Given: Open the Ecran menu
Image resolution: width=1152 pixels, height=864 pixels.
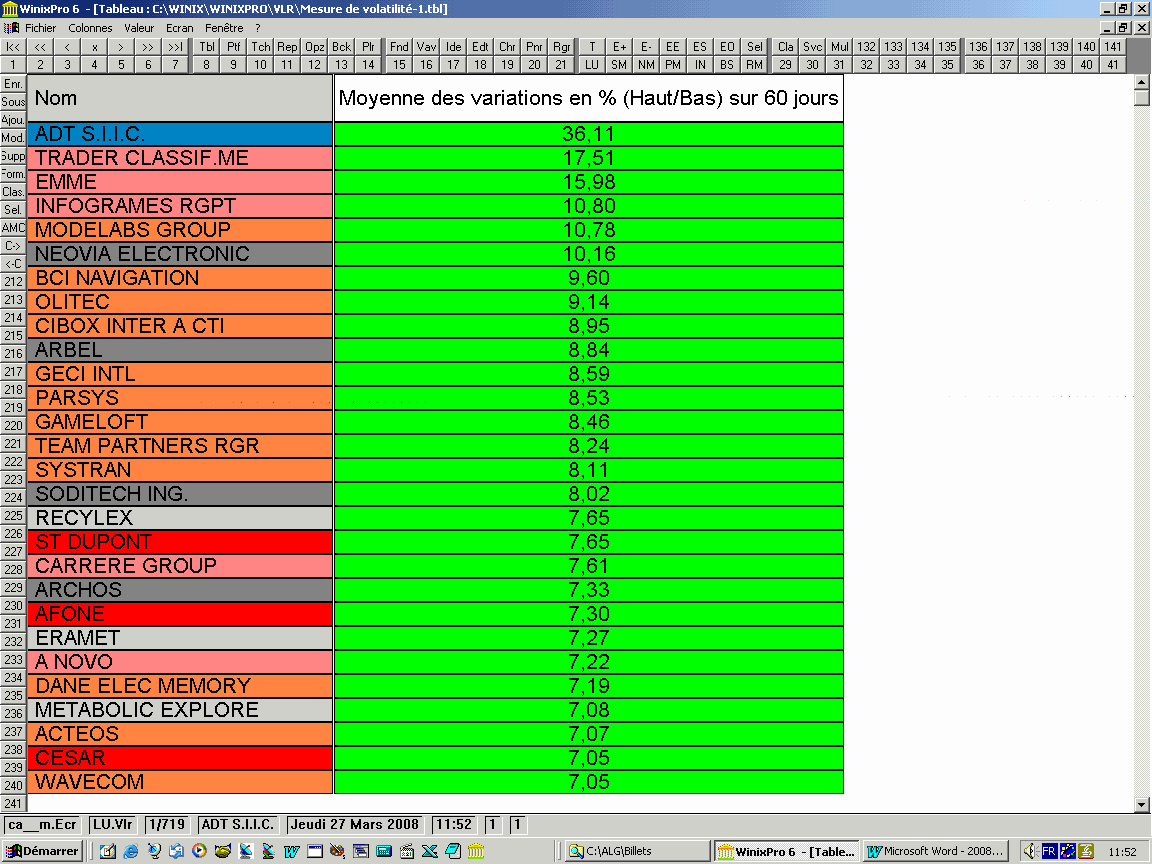Looking at the screenshot, I should pos(179,28).
